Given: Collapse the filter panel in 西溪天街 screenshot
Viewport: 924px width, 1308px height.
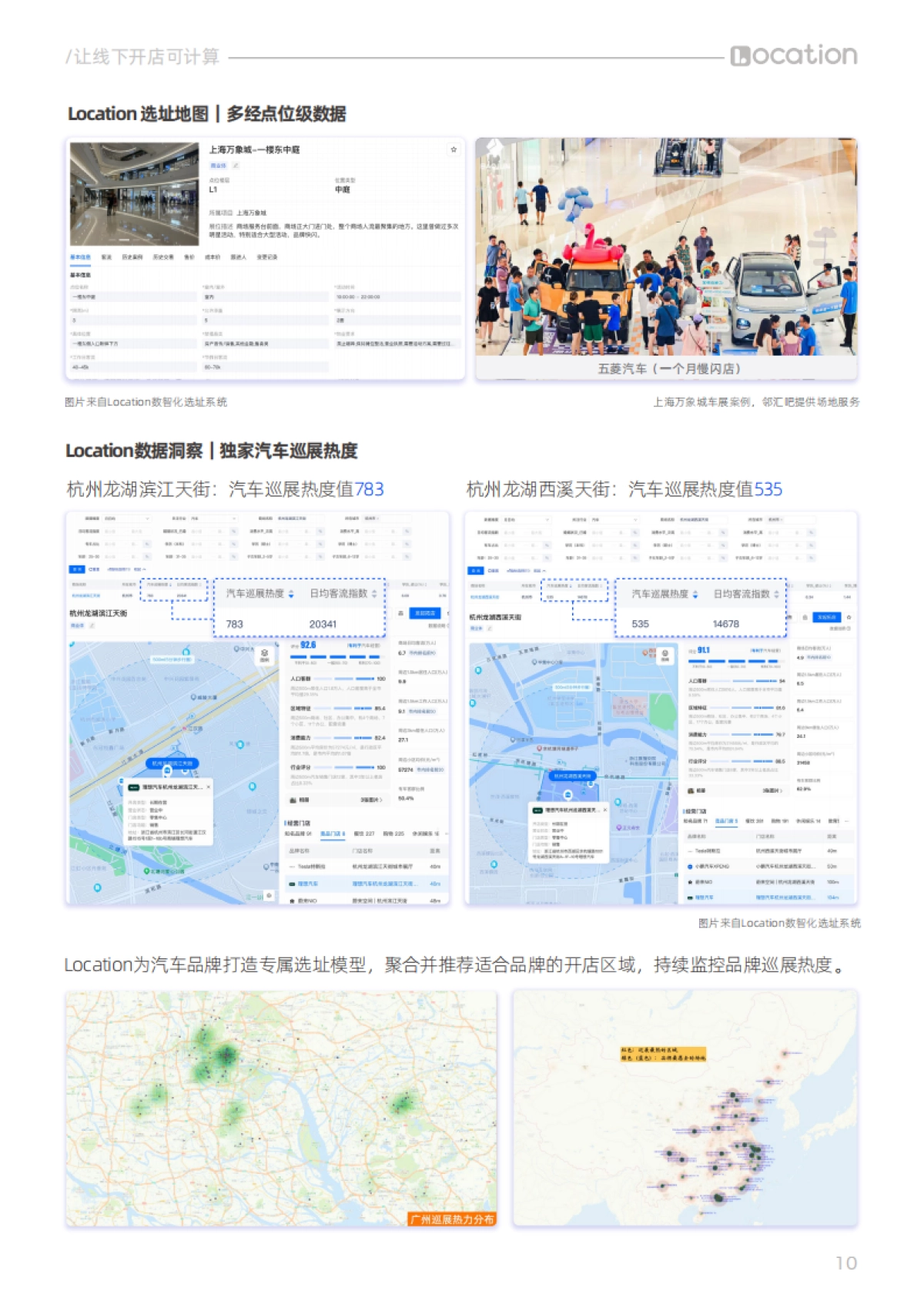Looking at the screenshot, I should pyautogui.click(x=538, y=571).
